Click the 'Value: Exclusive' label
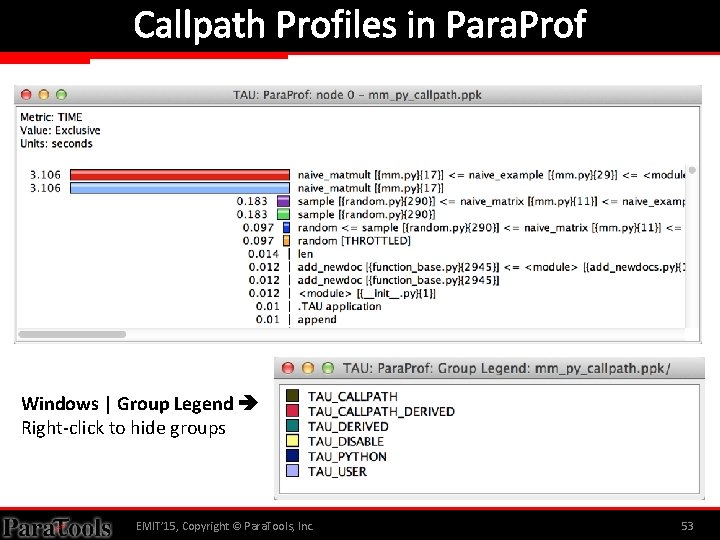 click(60, 130)
